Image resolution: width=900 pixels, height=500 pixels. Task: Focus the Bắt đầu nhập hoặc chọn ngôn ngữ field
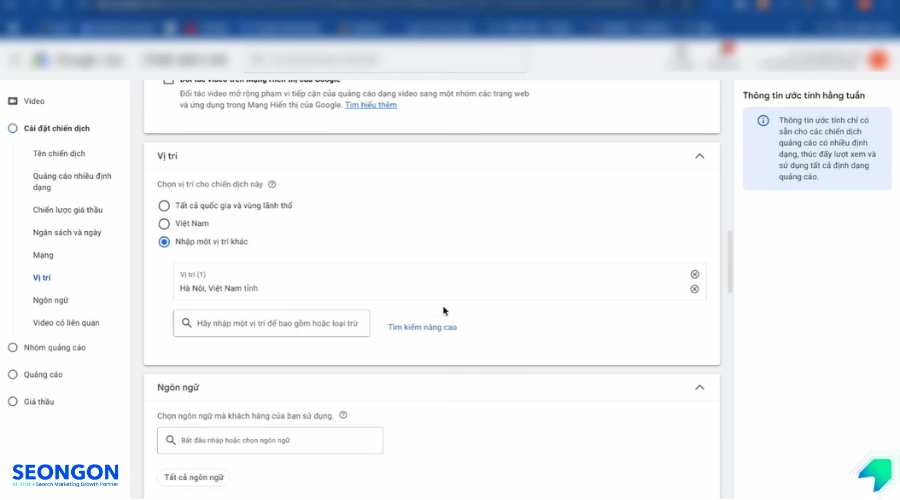[x=270, y=440]
